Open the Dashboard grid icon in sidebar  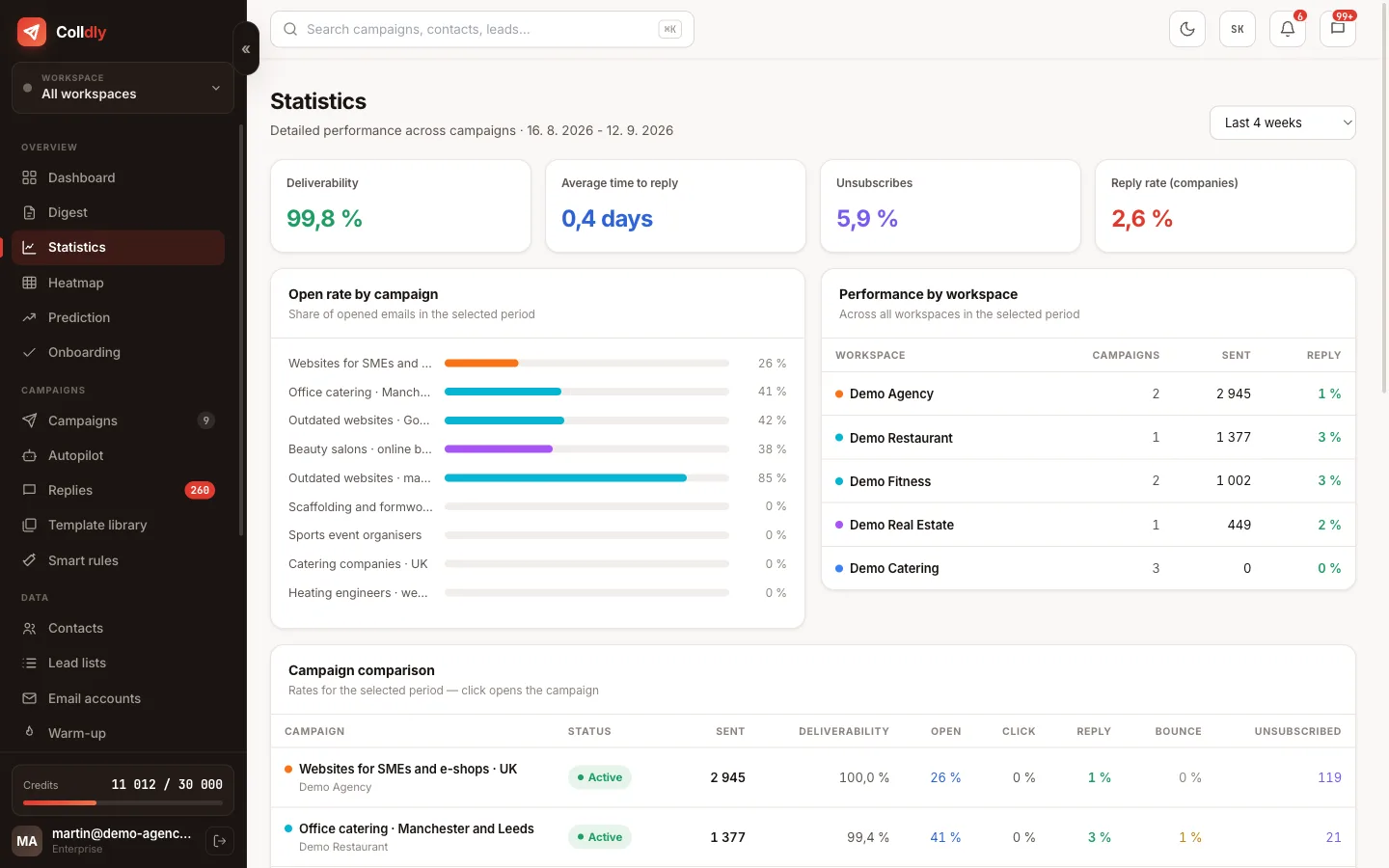point(30,177)
